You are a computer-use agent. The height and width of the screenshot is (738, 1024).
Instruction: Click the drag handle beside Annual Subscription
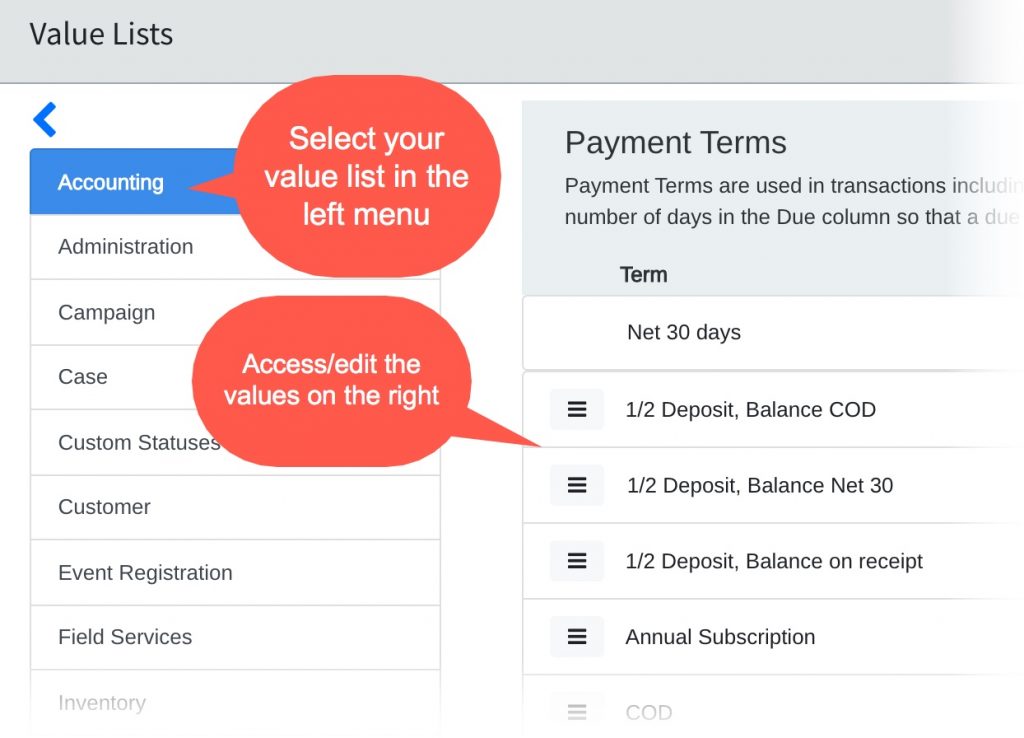576,637
